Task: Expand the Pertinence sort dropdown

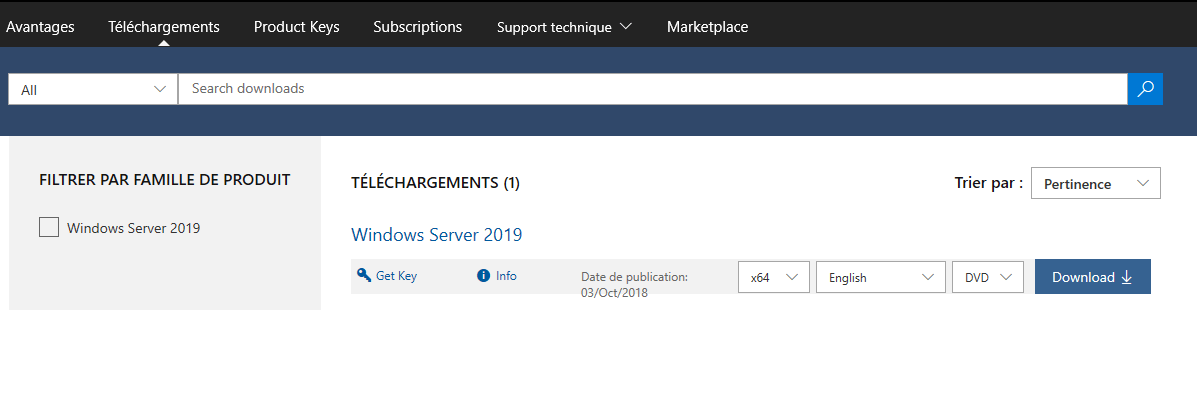Action: [1095, 184]
